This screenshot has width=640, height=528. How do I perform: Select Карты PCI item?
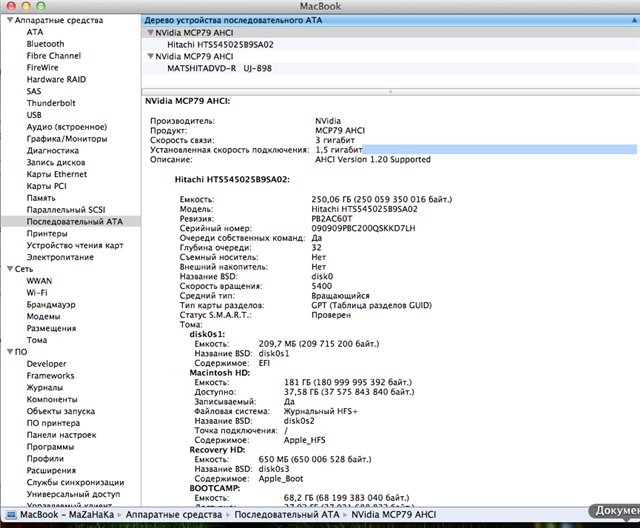[x=47, y=186]
